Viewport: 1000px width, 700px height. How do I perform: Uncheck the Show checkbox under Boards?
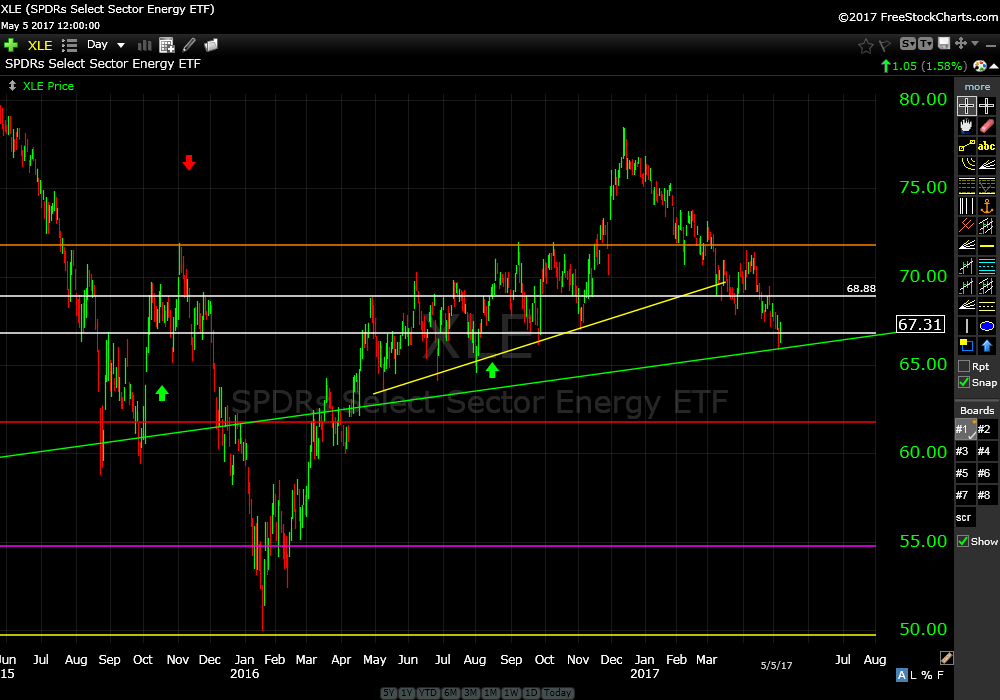pyautogui.click(x=964, y=541)
